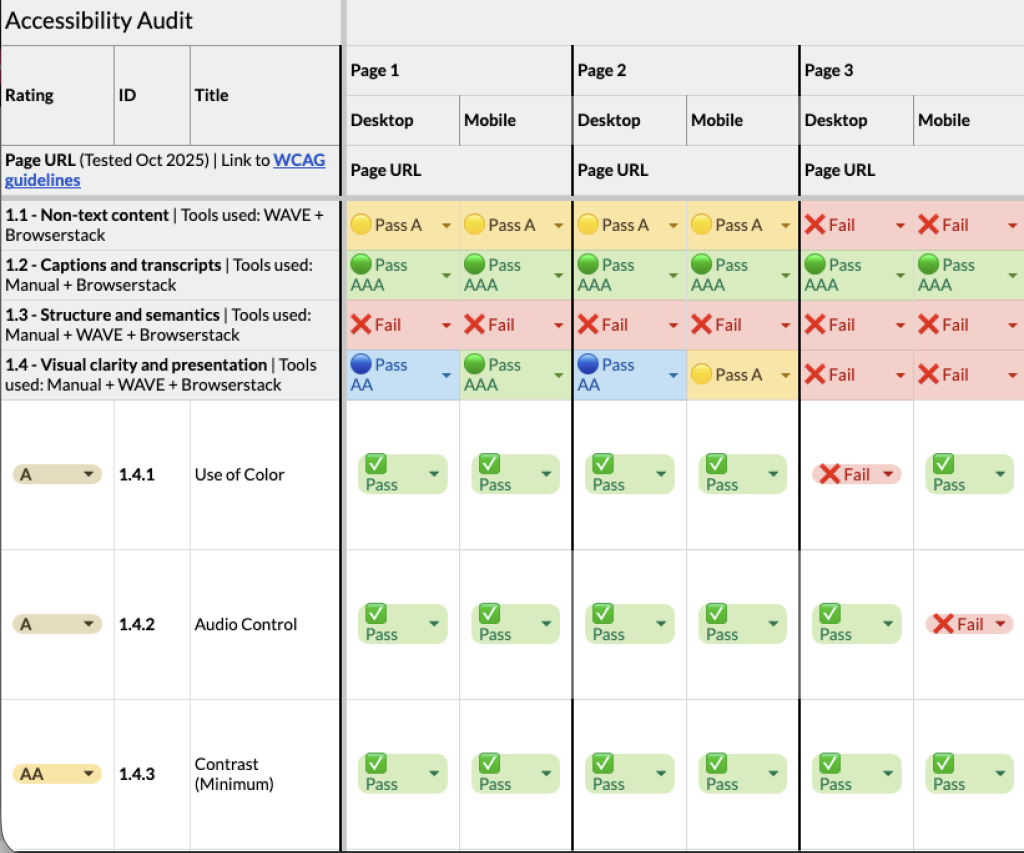This screenshot has height=853, width=1024.
Task: Click the red X icon on the 1.4.1 Fail for Page 3 Desktop
Action: click(831, 473)
